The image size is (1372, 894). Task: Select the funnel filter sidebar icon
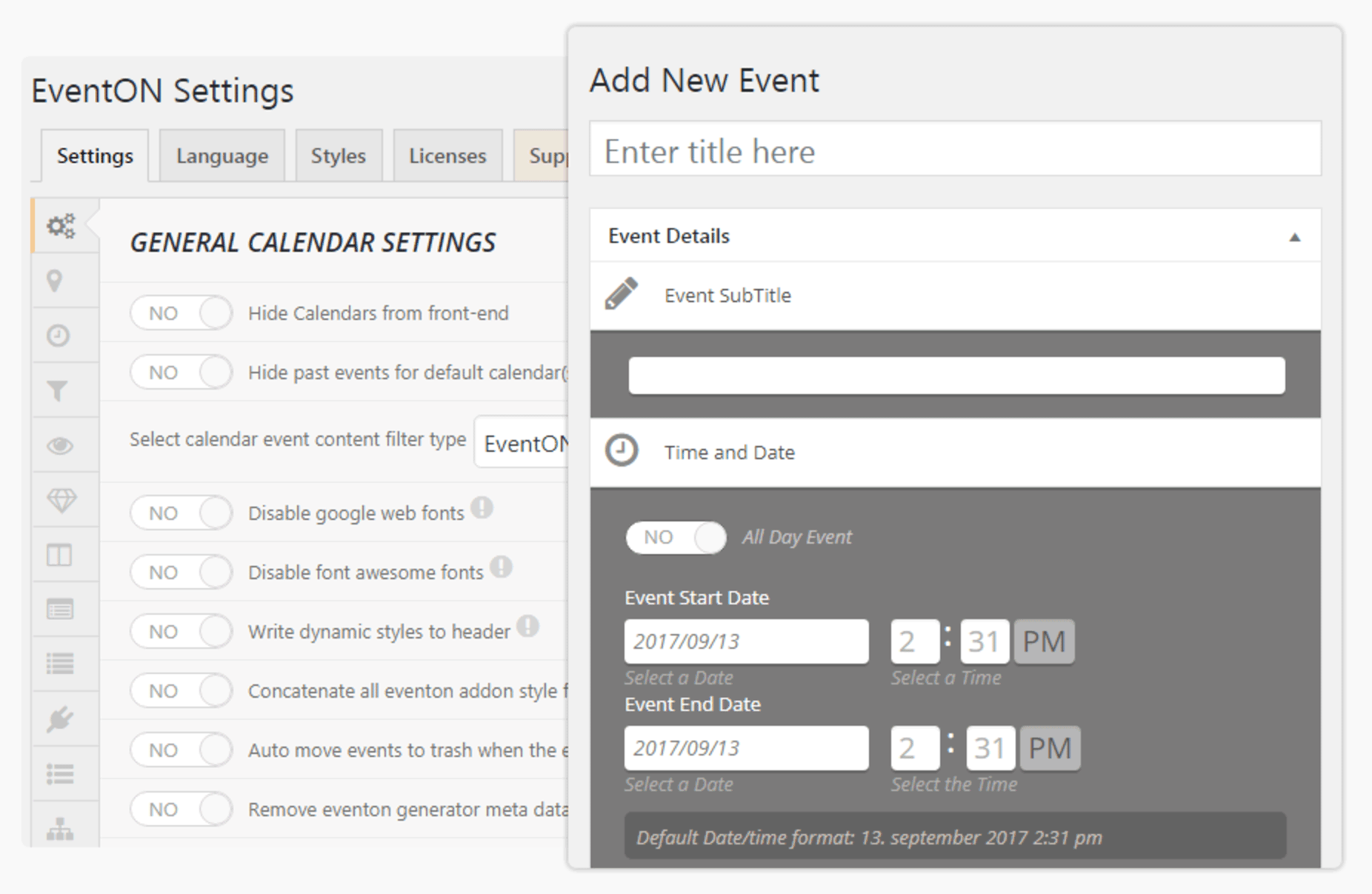pyautogui.click(x=58, y=390)
